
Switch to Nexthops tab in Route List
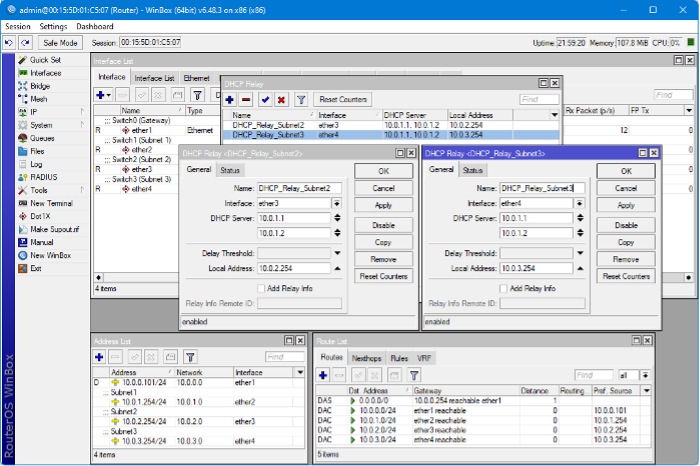(x=367, y=357)
